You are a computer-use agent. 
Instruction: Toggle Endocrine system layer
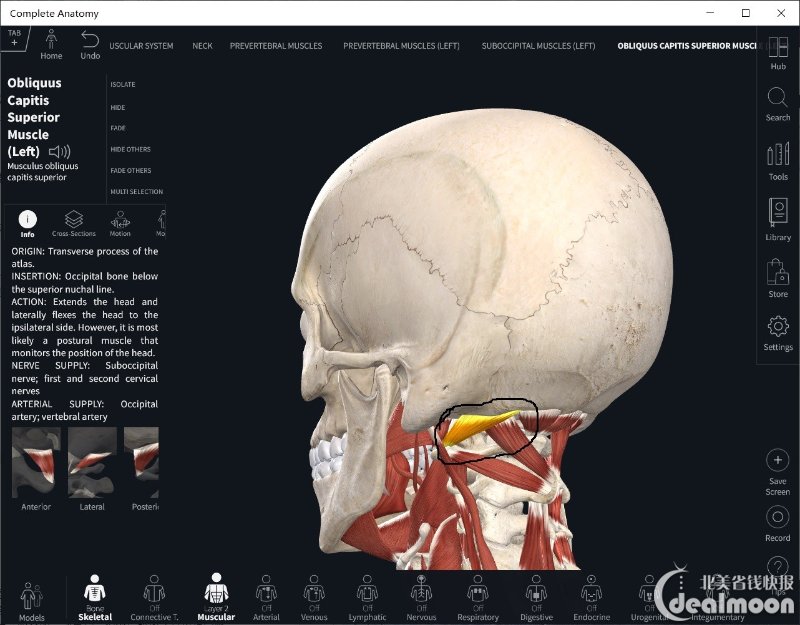591,597
